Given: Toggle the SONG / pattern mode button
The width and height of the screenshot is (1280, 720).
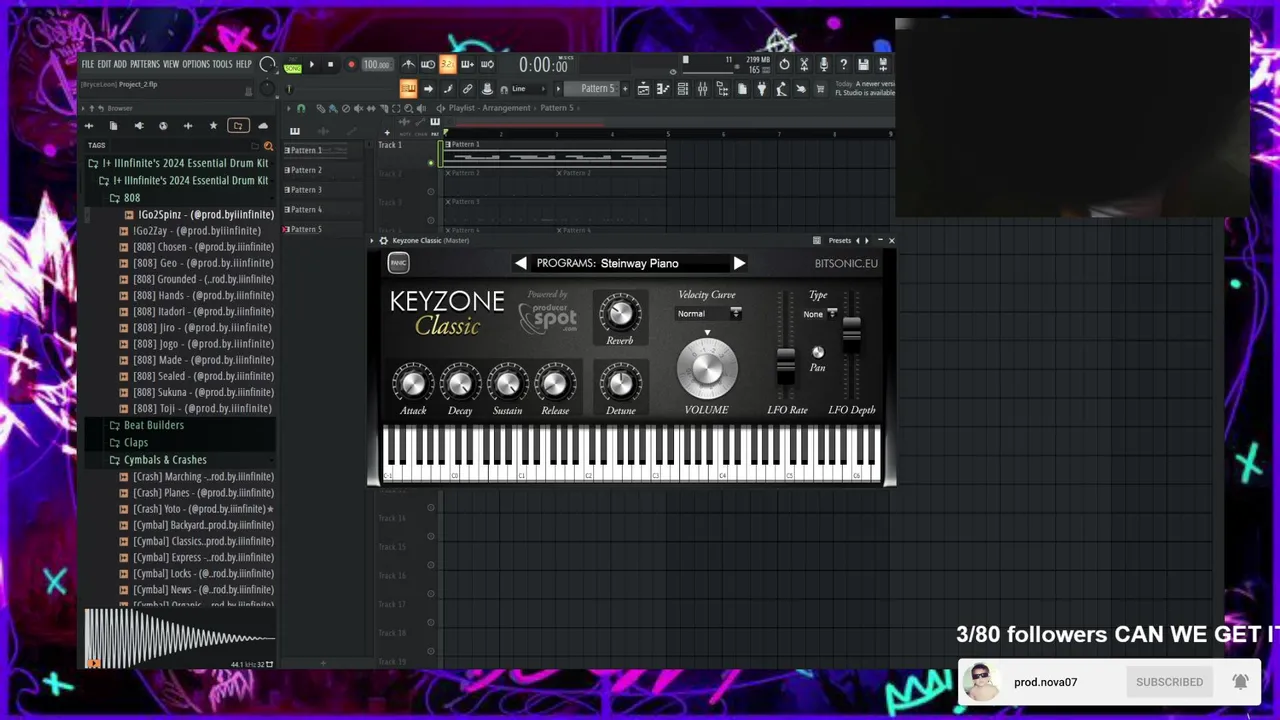Looking at the screenshot, I should pos(292,65).
